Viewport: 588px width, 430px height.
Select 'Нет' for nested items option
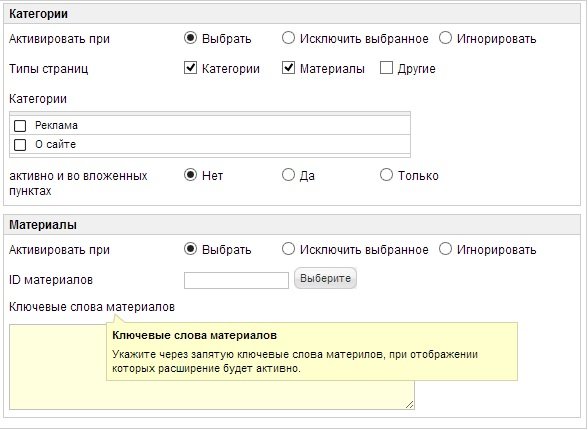[190, 175]
